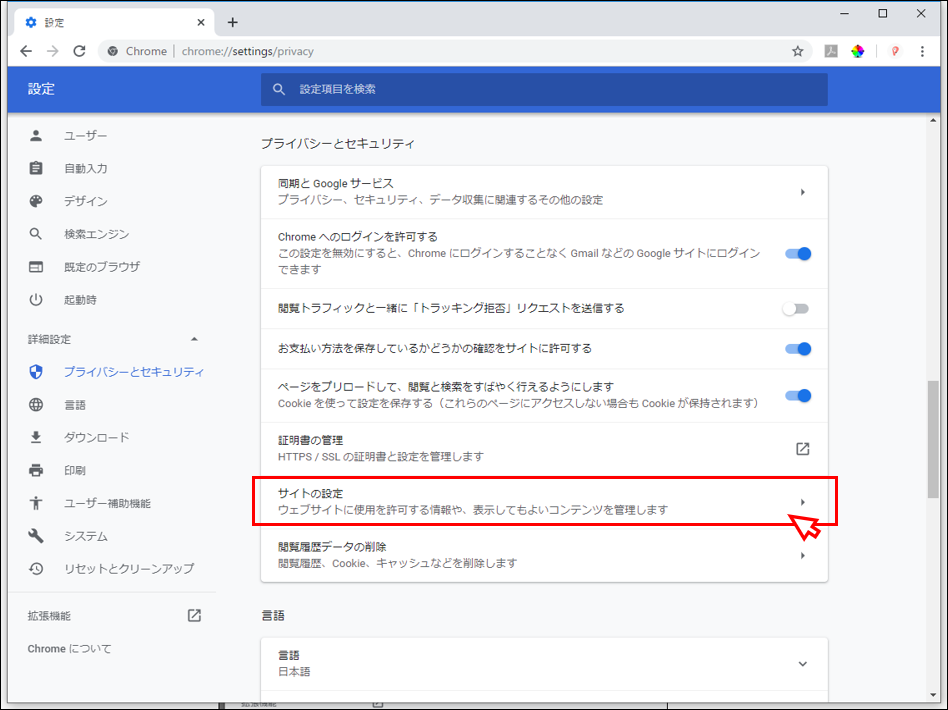The image size is (948, 710).
Task: Select 起動時 in the sidebar
Action: click(x=80, y=299)
